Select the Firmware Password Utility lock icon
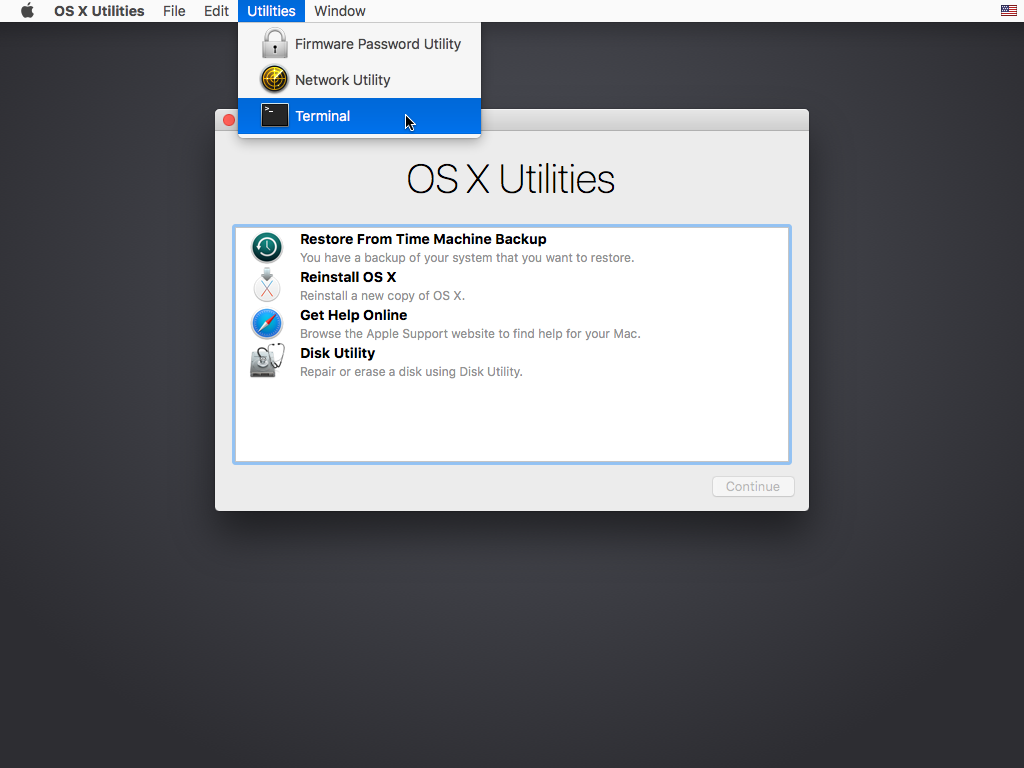The width and height of the screenshot is (1024, 768). coord(273,43)
